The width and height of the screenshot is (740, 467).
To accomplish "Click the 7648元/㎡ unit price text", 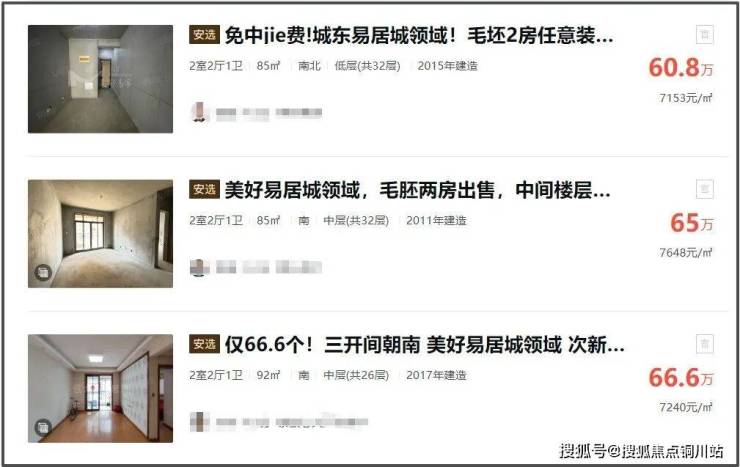I will 686,252.
